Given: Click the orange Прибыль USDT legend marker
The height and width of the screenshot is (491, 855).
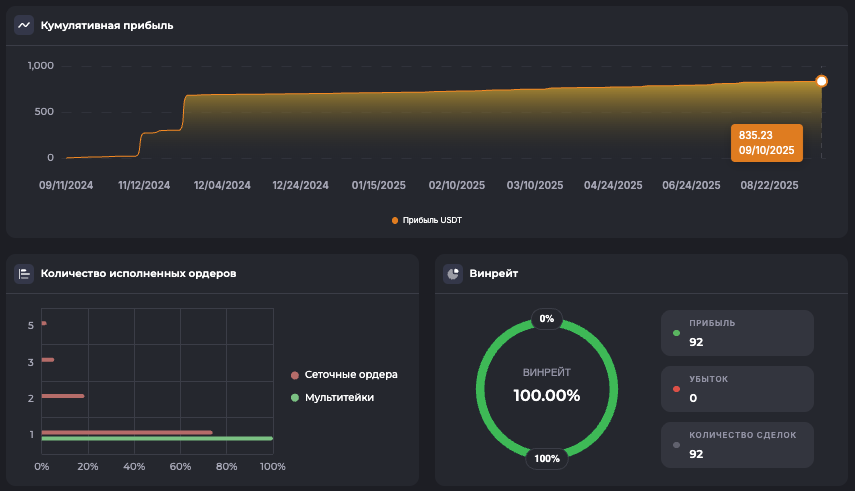Looking at the screenshot, I should tap(395, 220).
